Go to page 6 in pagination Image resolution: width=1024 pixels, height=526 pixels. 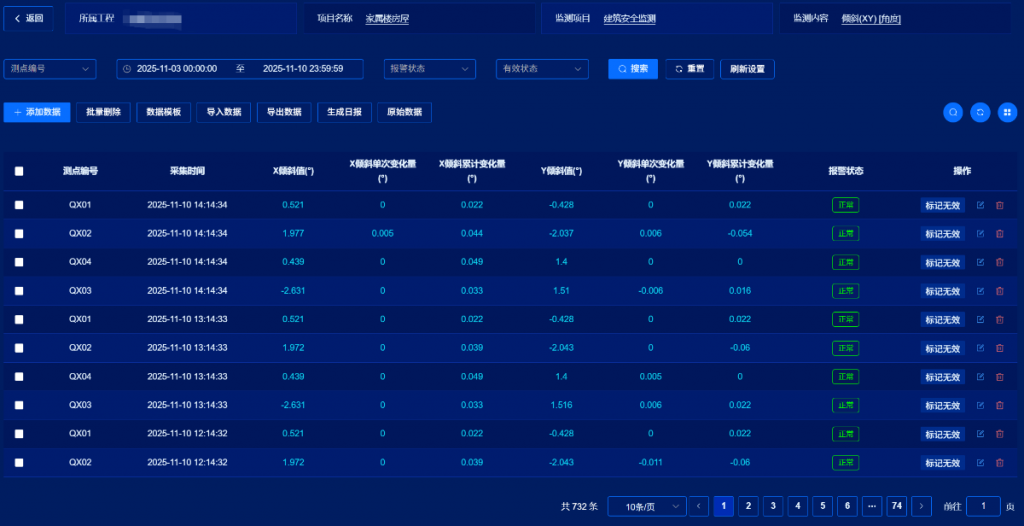[x=847, y=506]
